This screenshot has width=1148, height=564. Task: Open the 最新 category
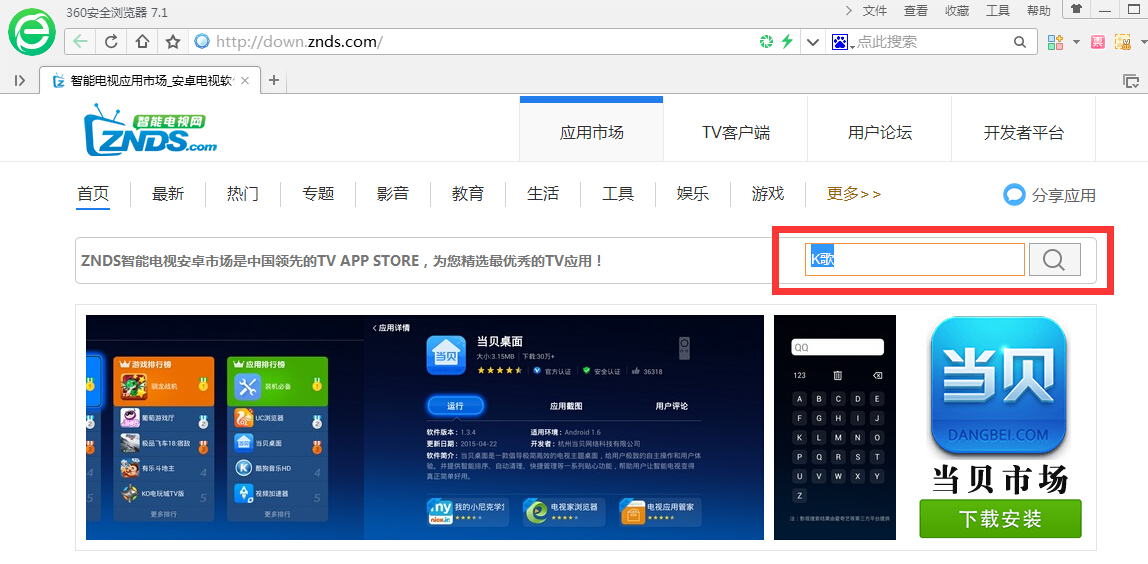(168, 194)
